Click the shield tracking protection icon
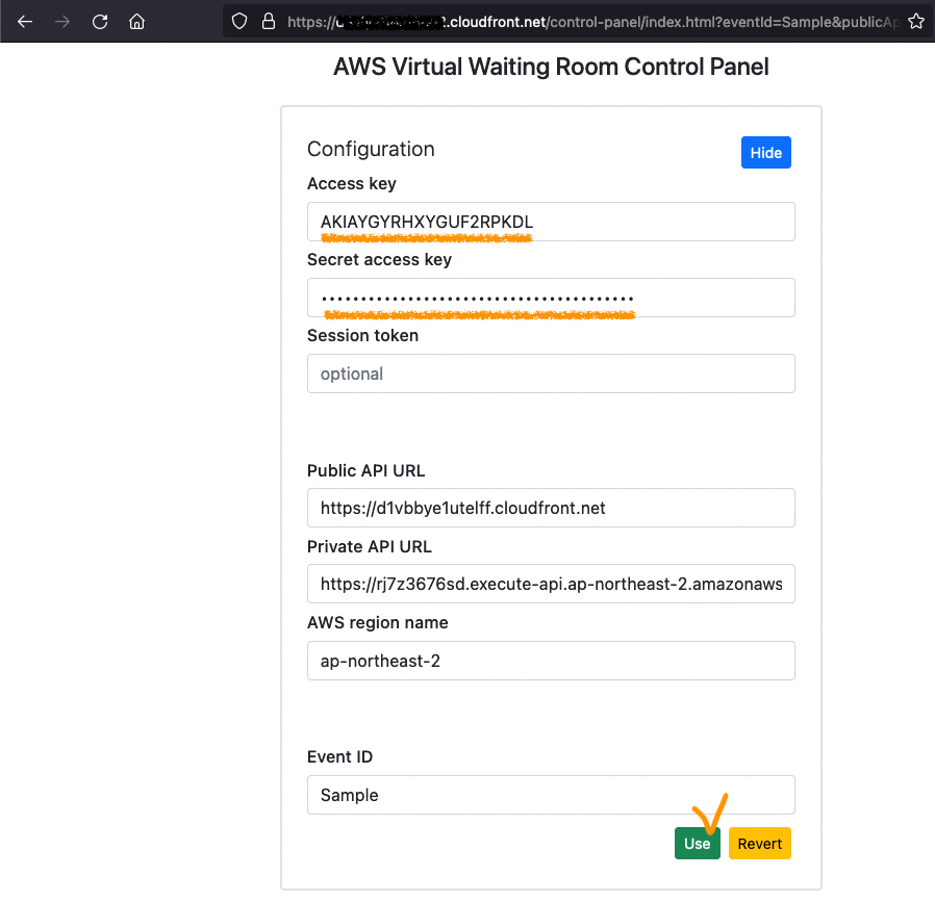Image resolution: width=935 pixels, height=902 pixels. [239, 22]
